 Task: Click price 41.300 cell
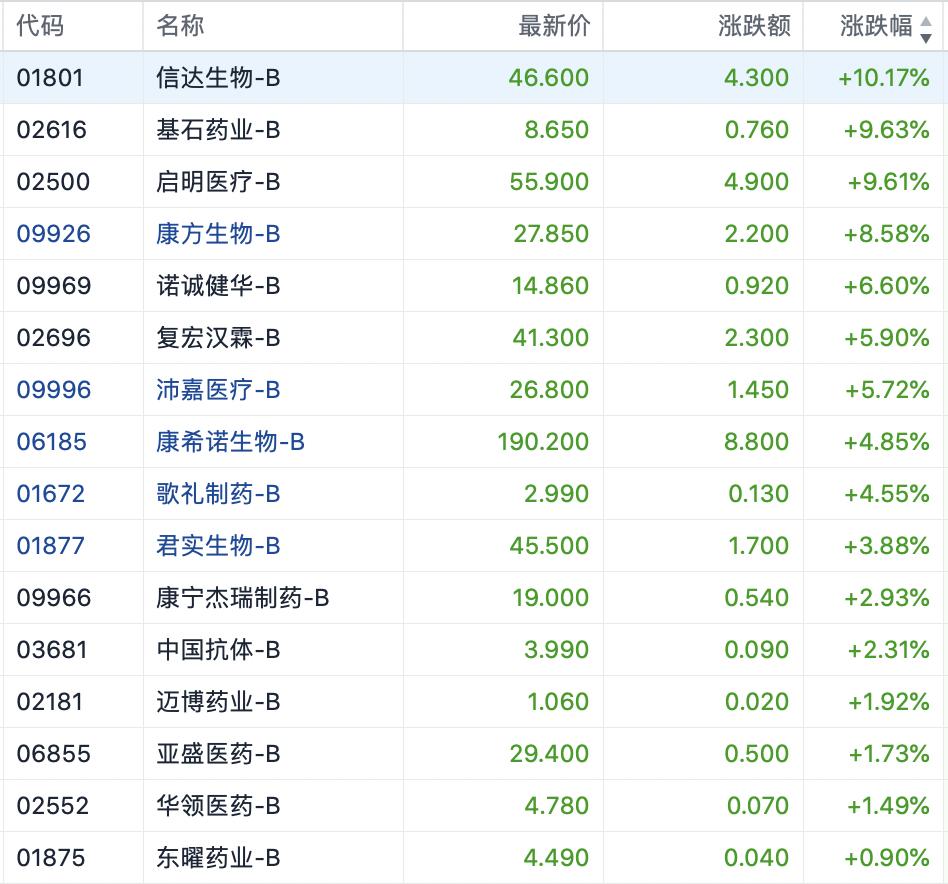(x=550, y=338)
